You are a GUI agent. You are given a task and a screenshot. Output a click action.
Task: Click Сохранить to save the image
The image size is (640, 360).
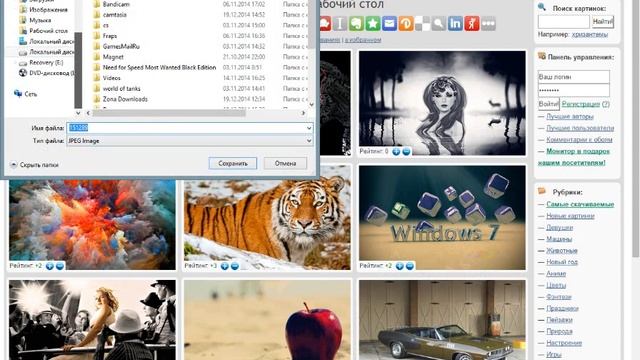point(233,163)
